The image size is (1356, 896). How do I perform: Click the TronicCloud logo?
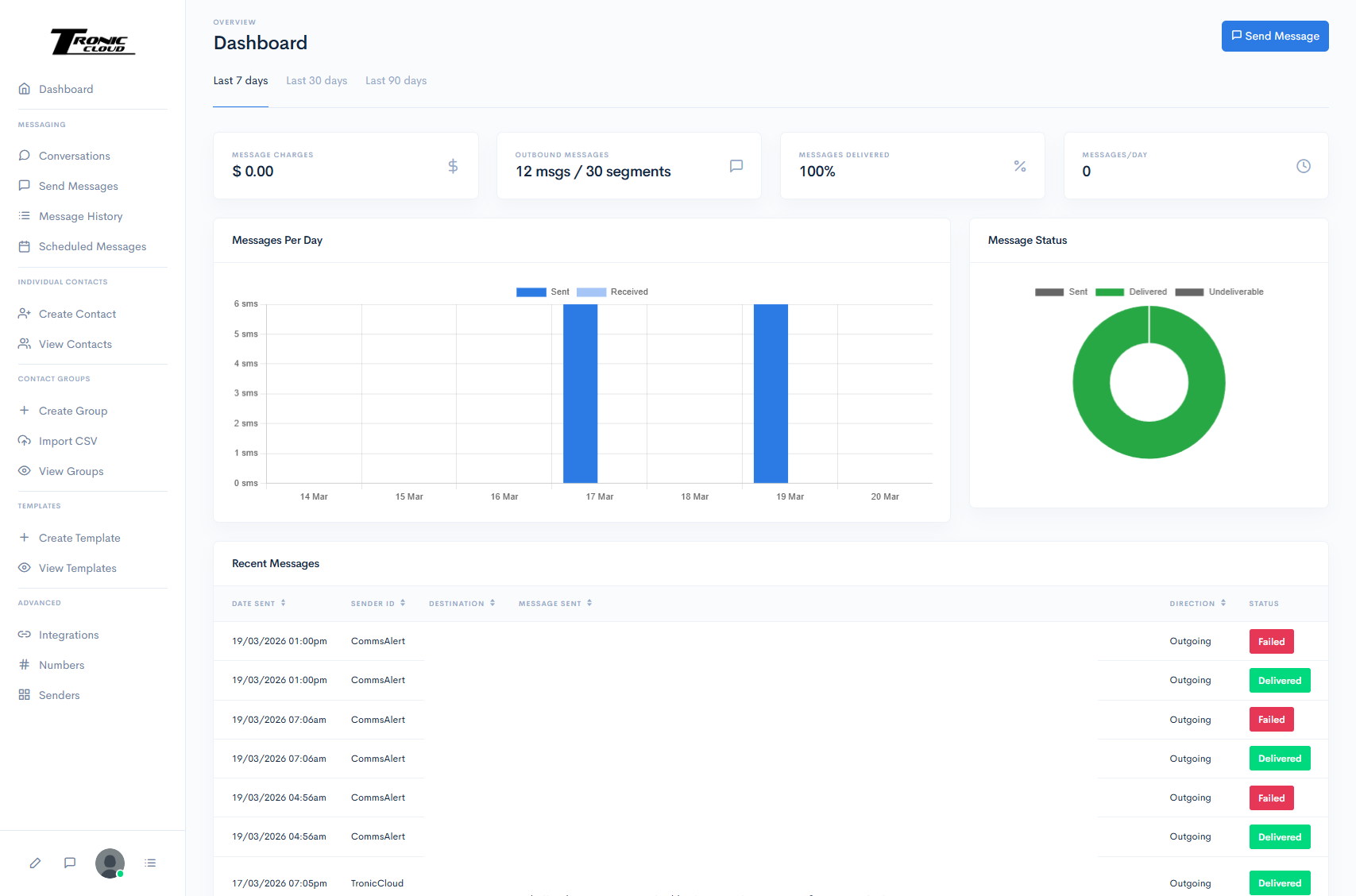pos(93,41)
